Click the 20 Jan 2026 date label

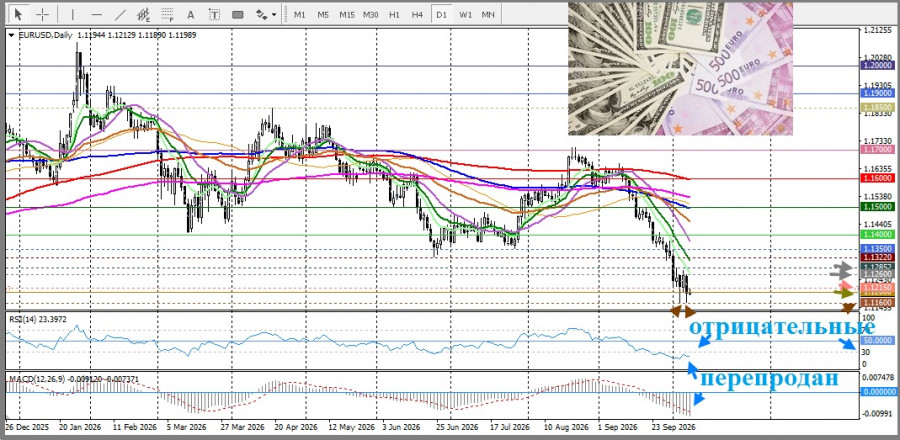pyautogui.click(x=80, y=428)
